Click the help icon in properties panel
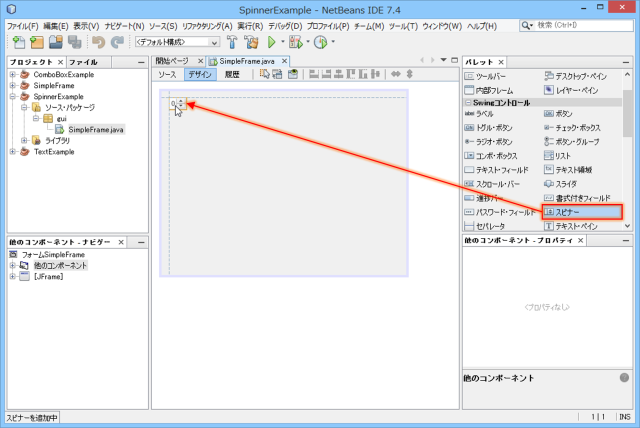Image resolution: width=640 pixels, height=428 pixels. point(624,378)
